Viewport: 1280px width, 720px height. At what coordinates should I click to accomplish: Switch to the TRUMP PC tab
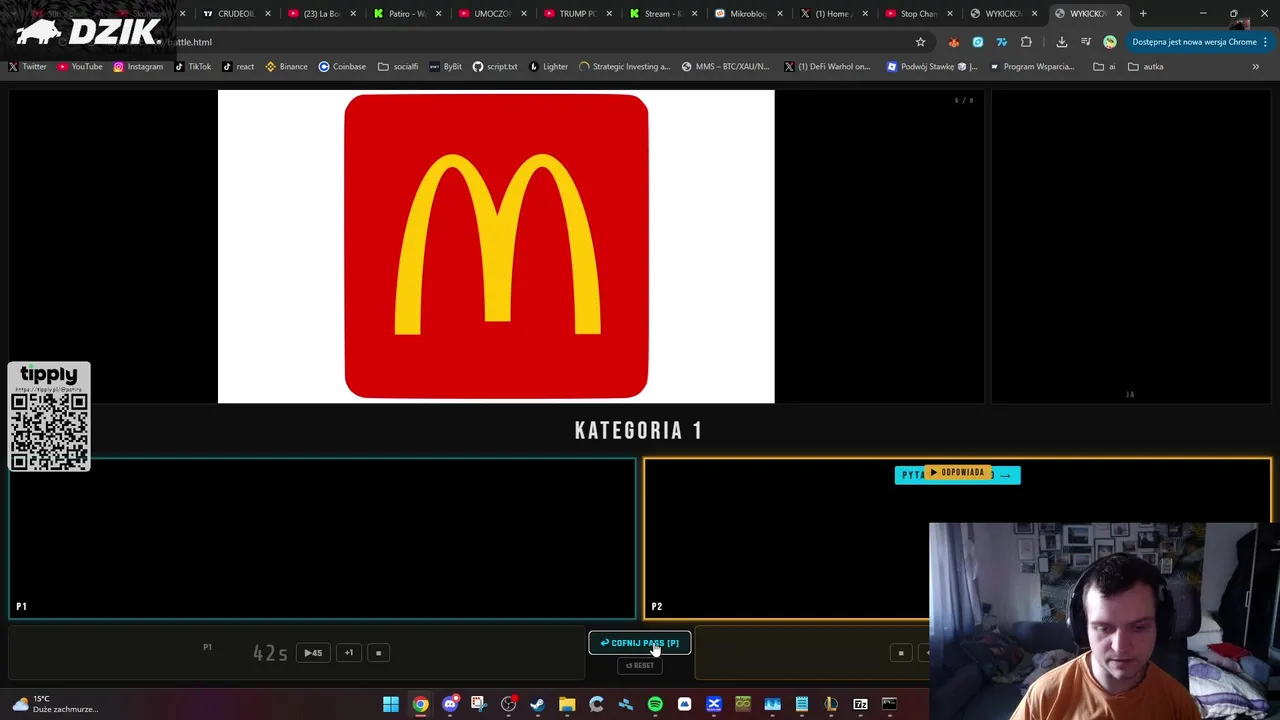pyautogui.click(x=577, y=14)
